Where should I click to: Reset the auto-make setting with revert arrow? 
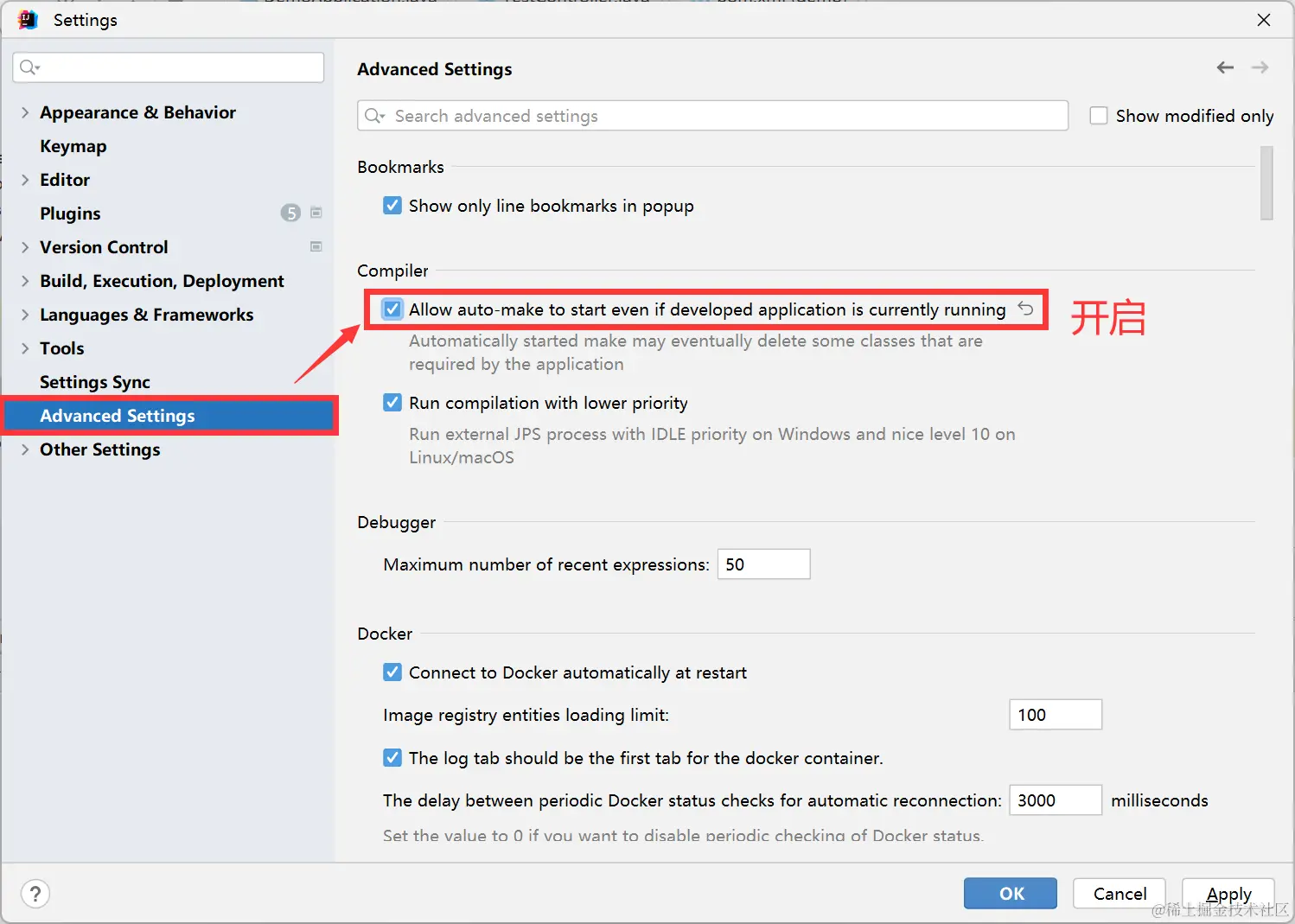1025,309
